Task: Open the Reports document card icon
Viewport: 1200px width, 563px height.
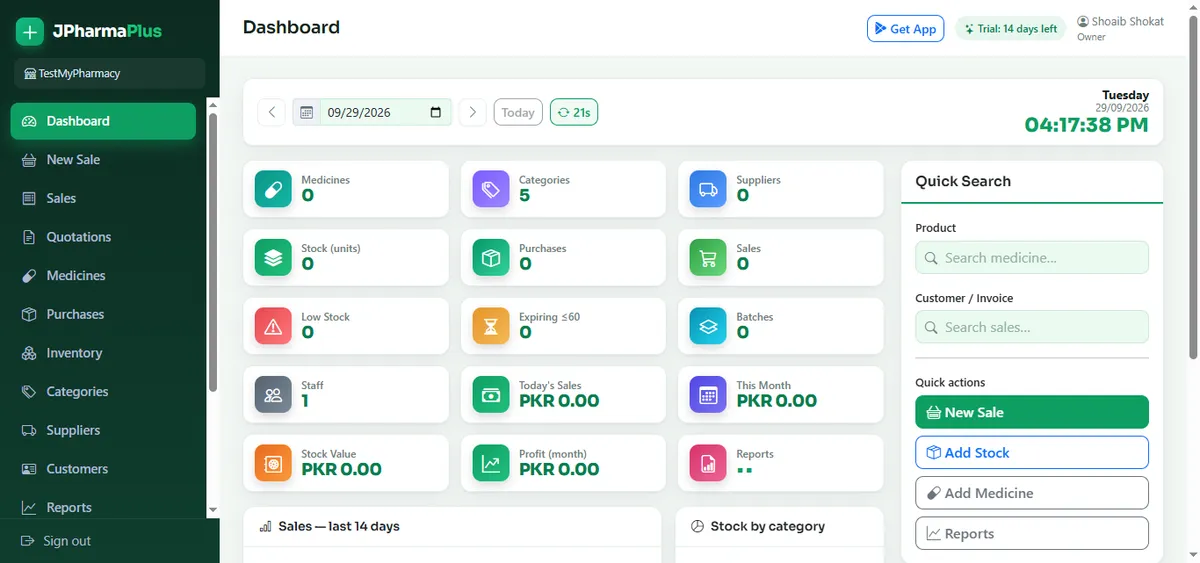Action: point(708,463)
